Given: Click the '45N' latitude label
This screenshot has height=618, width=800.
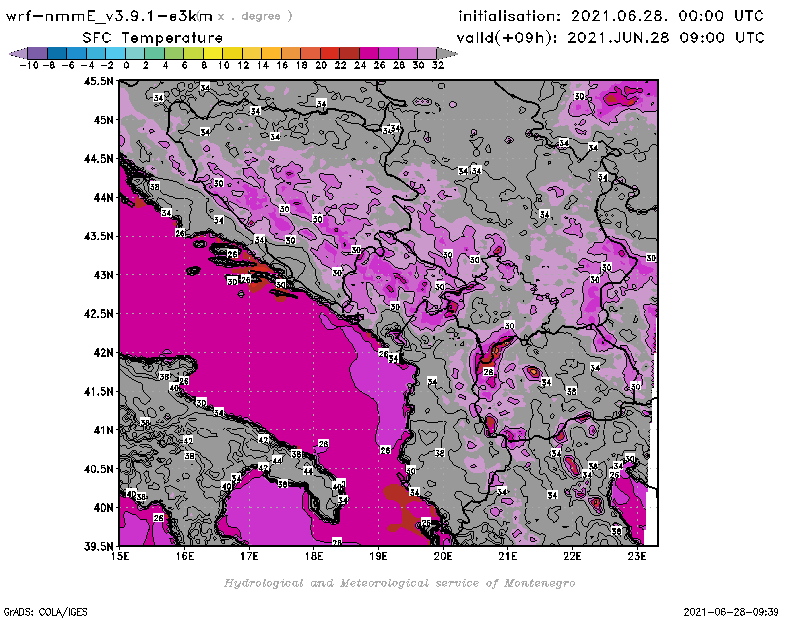Looking at the screenshot, I should click(x=103, y=120).
